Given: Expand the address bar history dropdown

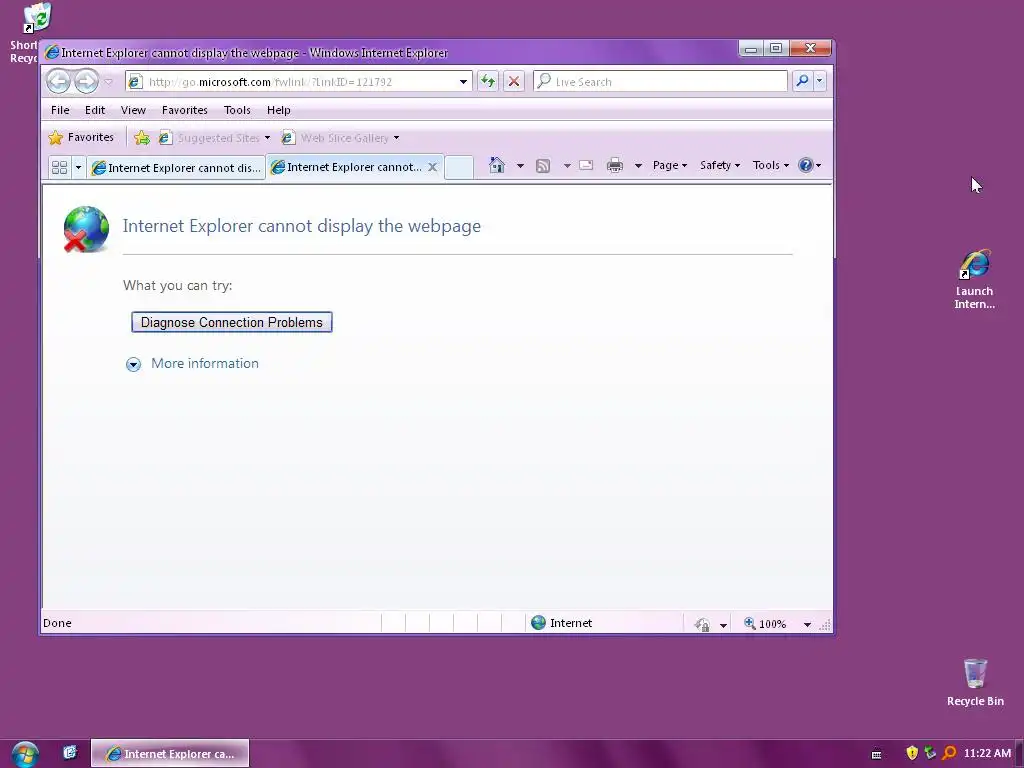Looking at the screenshot, I should (x=463, y=82).
